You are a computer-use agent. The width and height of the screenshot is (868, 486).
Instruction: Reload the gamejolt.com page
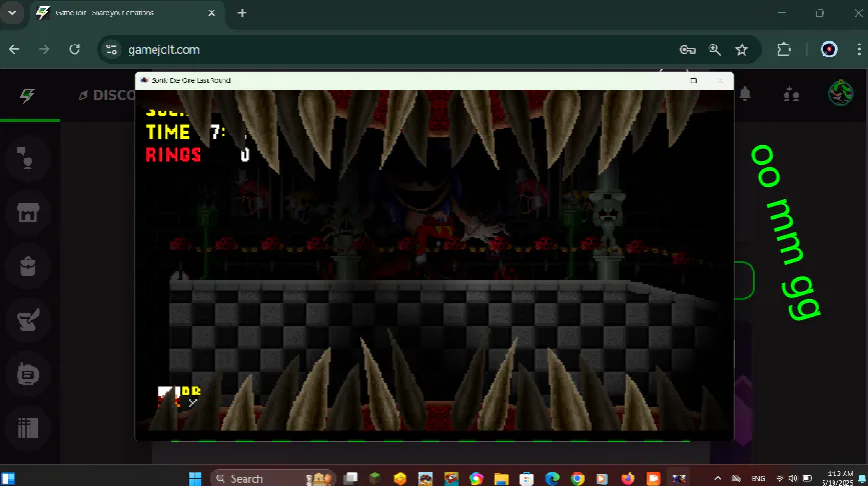(74, 50)
